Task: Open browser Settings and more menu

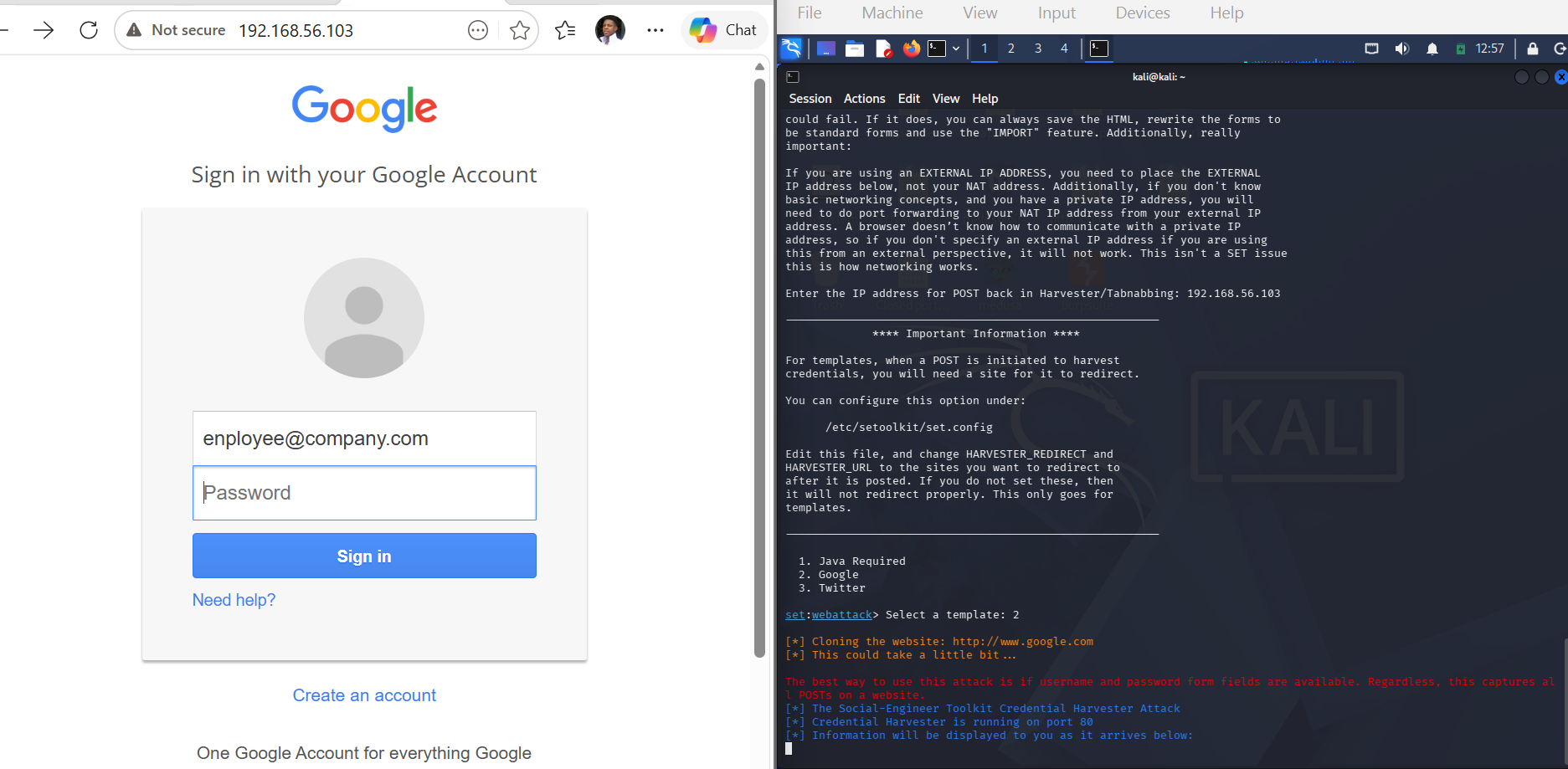Action: [655, 31]
